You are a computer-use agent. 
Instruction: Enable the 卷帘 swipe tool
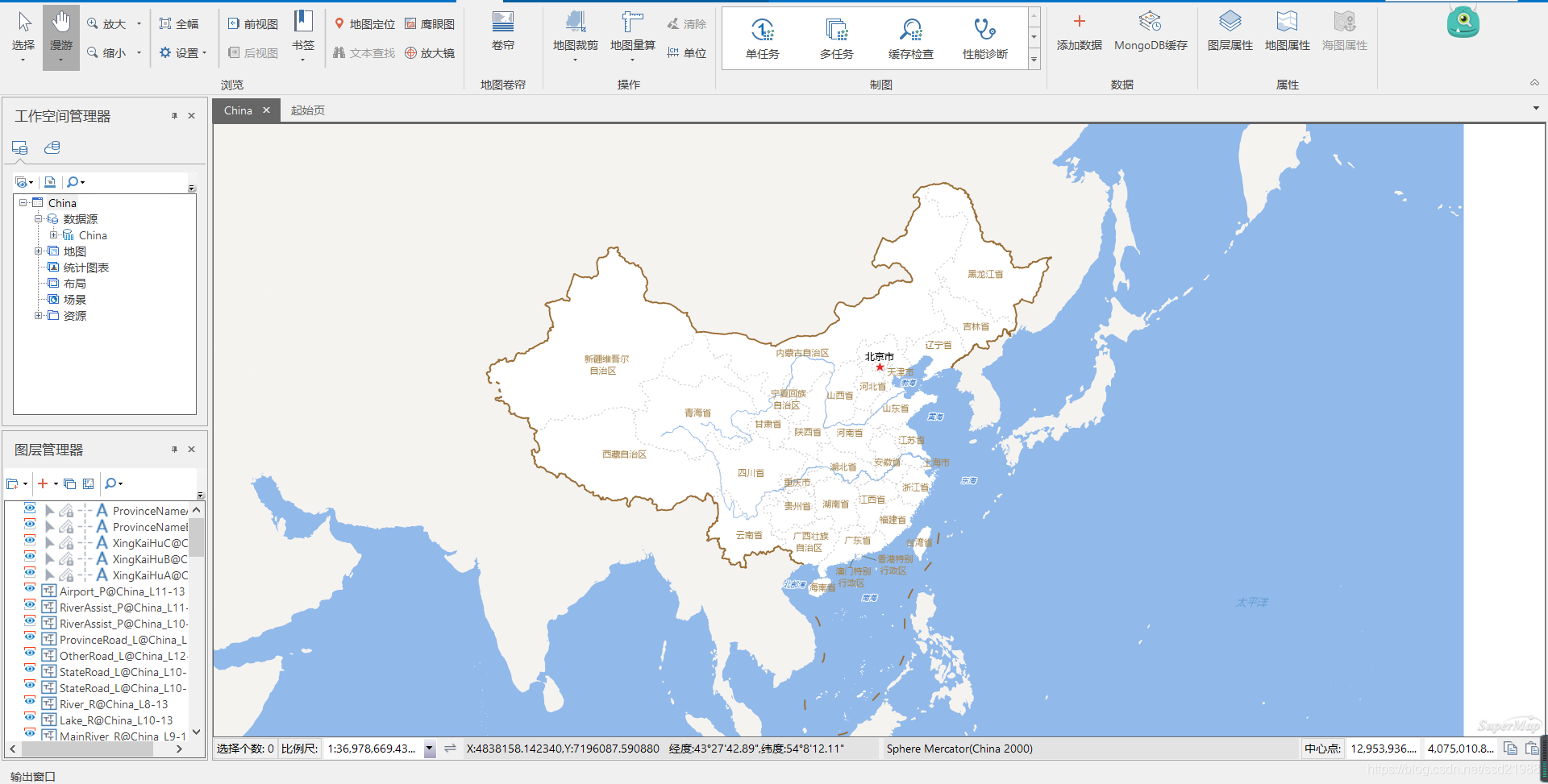(x=503, y=32)
